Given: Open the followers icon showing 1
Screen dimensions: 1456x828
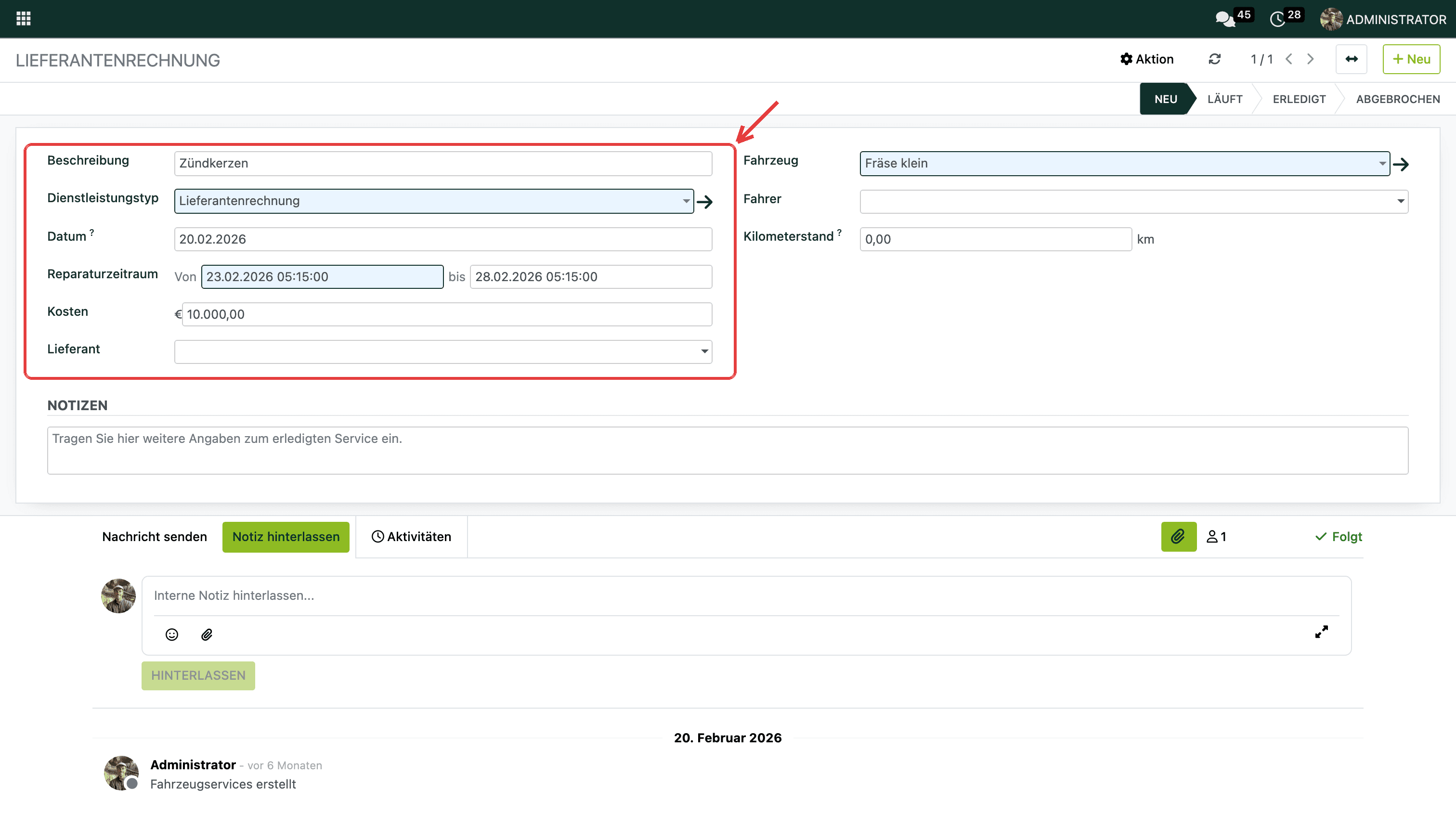Looking at the screenshot, I should (x=1217, y=536).
